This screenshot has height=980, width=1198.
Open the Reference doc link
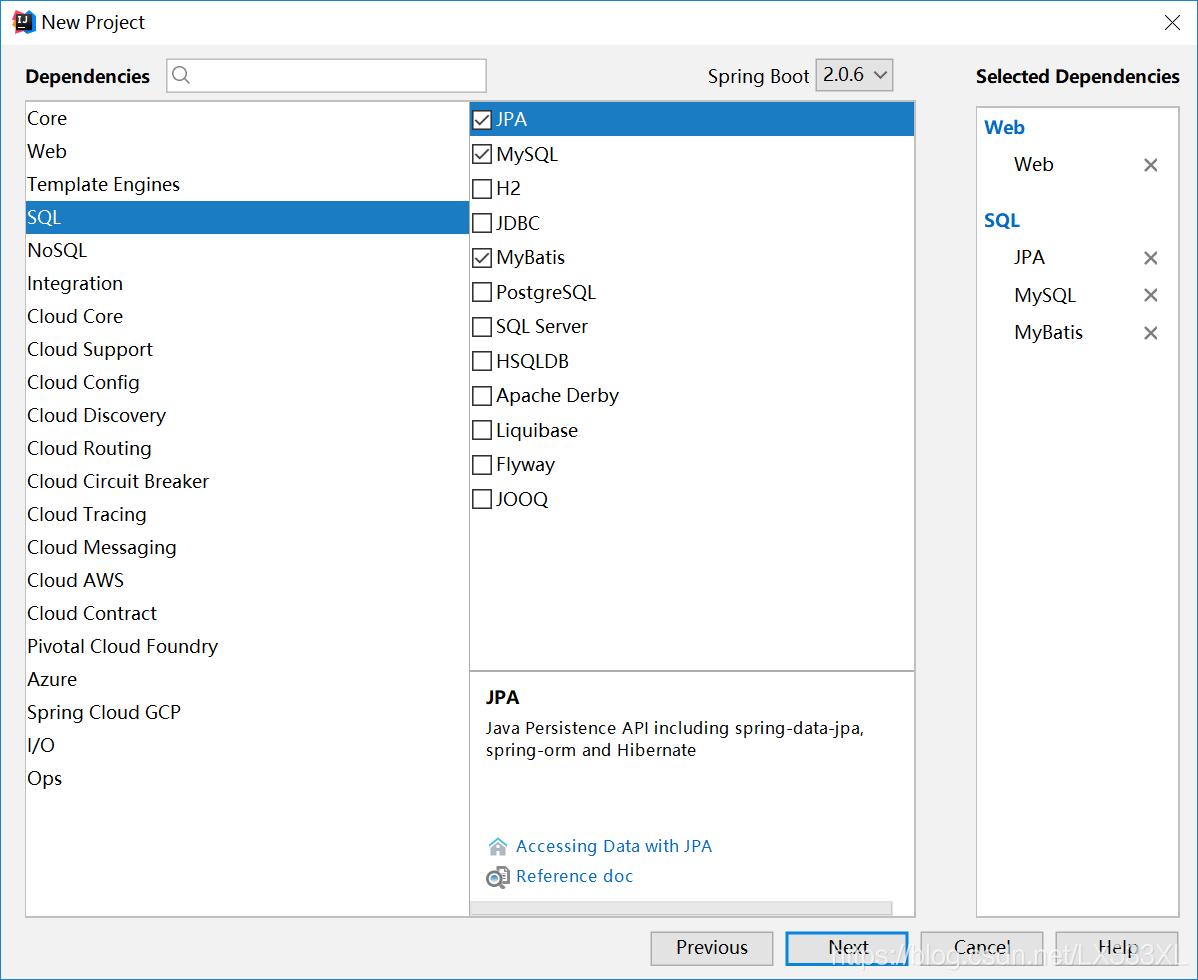[575, 876]
